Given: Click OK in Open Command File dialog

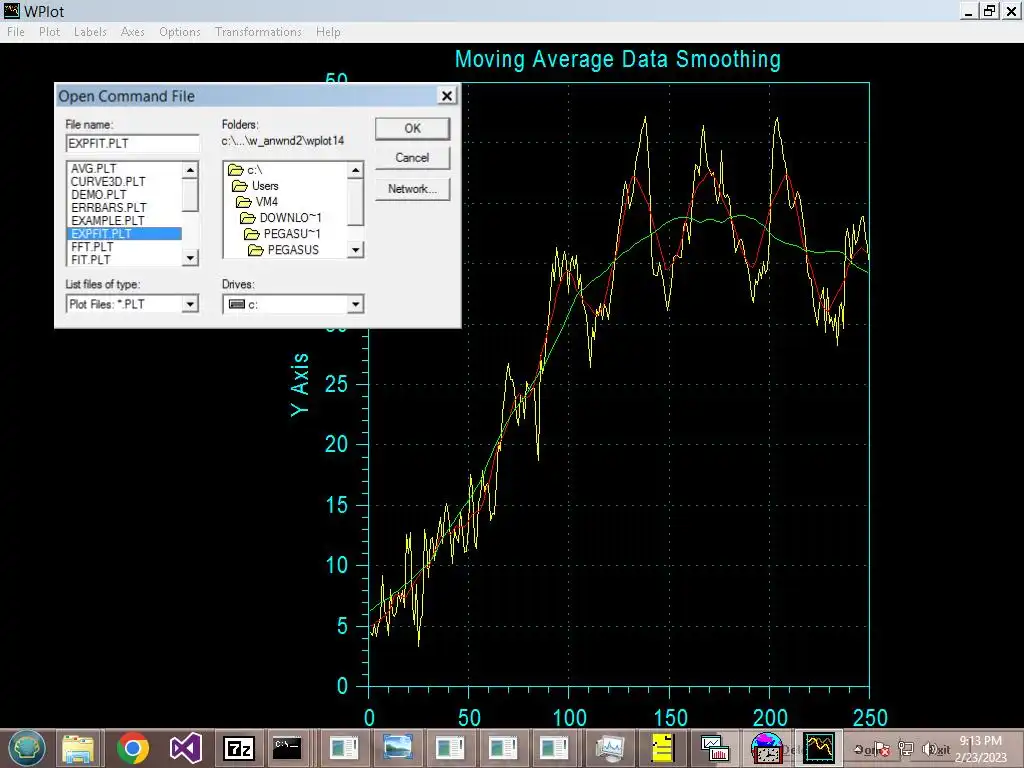Looking at the screenshot, I should (x=412, y=129).
